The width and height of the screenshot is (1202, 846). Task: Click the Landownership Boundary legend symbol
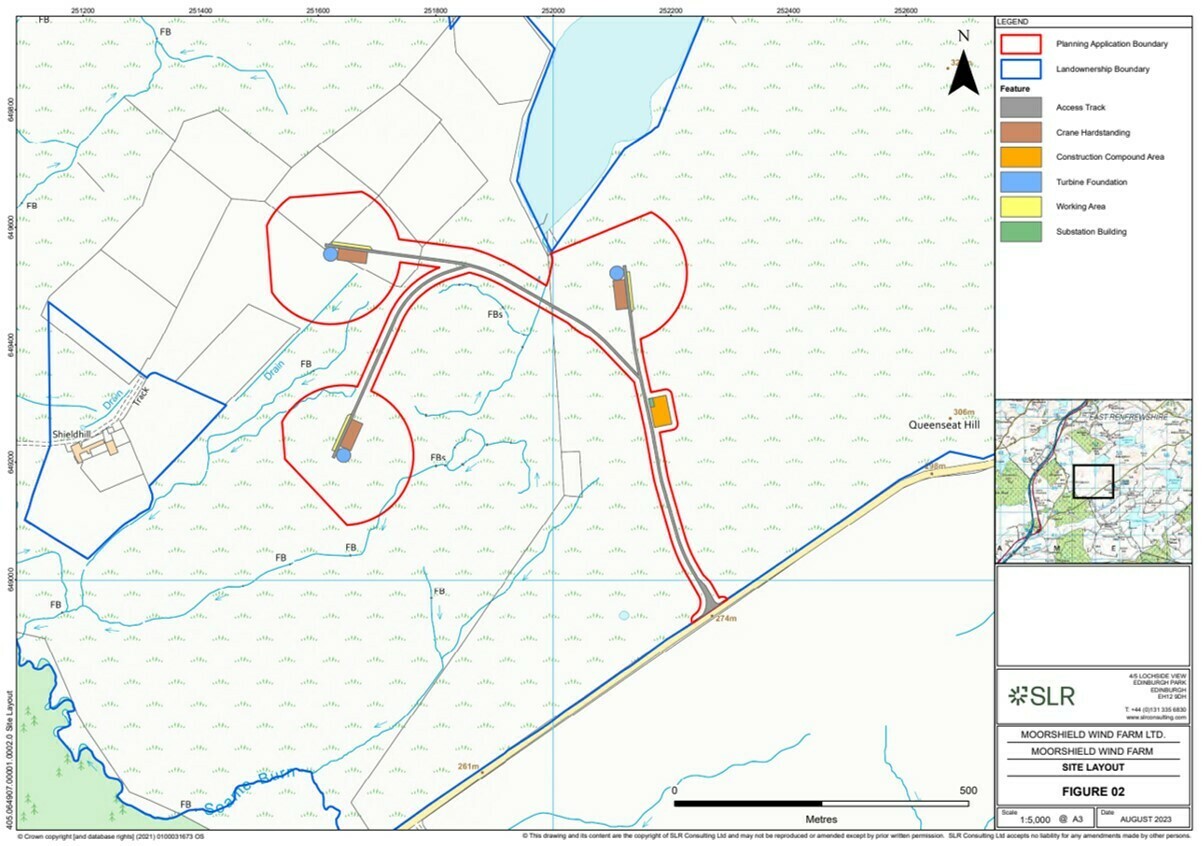1021,69
